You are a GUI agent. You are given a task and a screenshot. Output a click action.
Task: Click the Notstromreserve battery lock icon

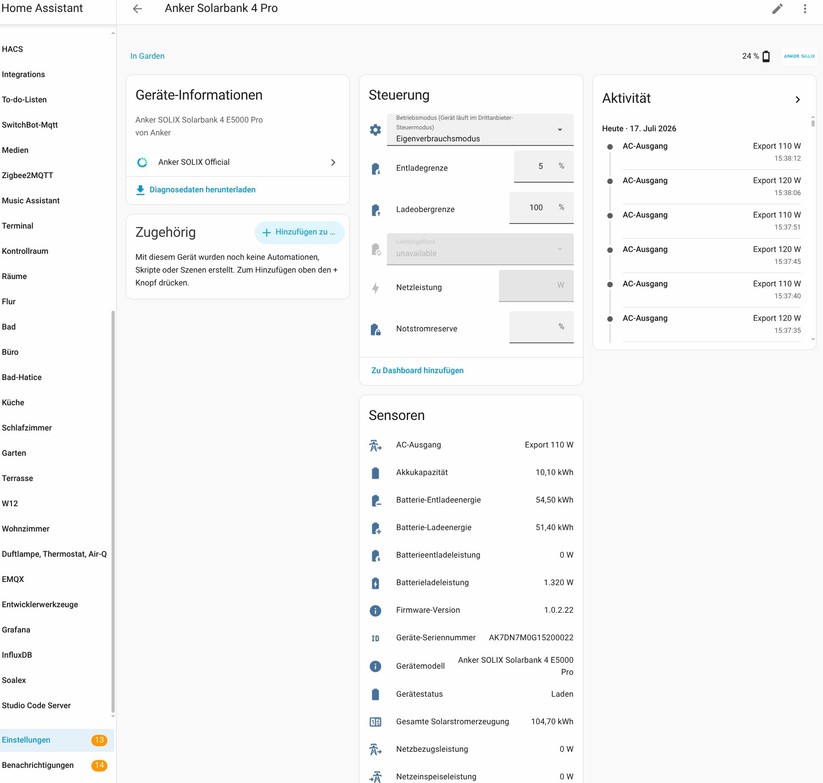point(375,329)
